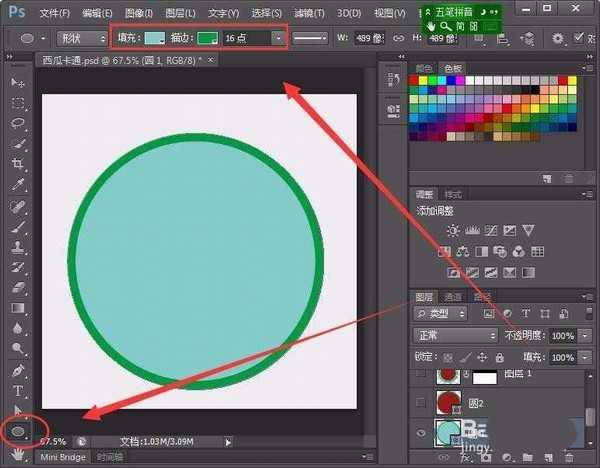Open the Mini Bridge panel tab
This screenshot has width=600, height=468.
click(62, 457)
